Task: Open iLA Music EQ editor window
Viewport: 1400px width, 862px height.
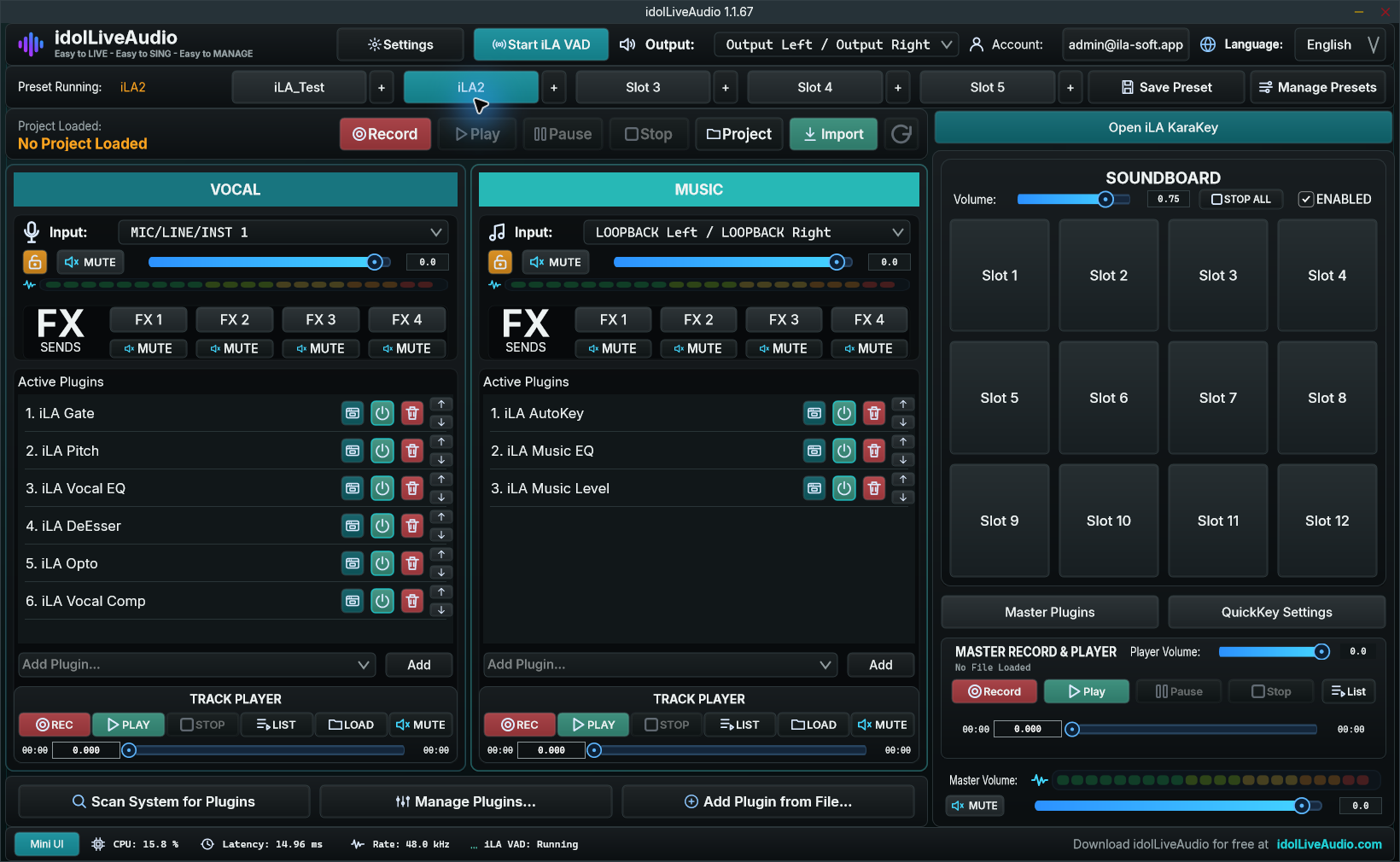Action: tap(814, 451)
